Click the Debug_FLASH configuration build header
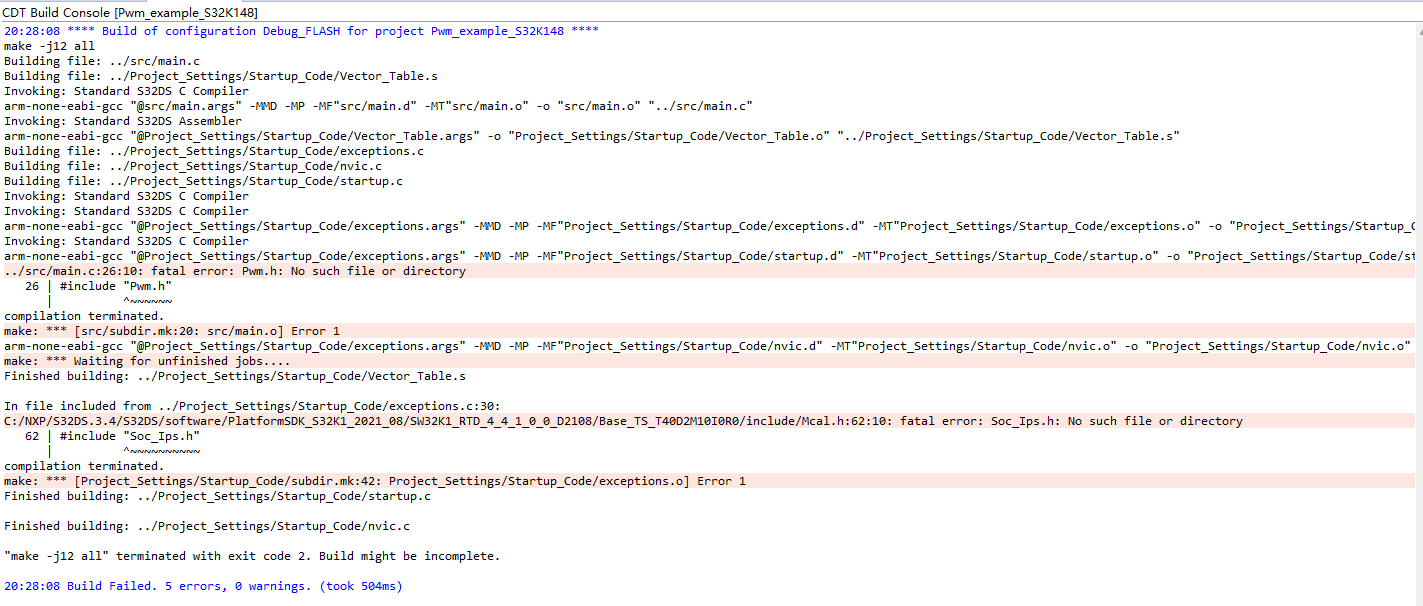 point(300,30)
